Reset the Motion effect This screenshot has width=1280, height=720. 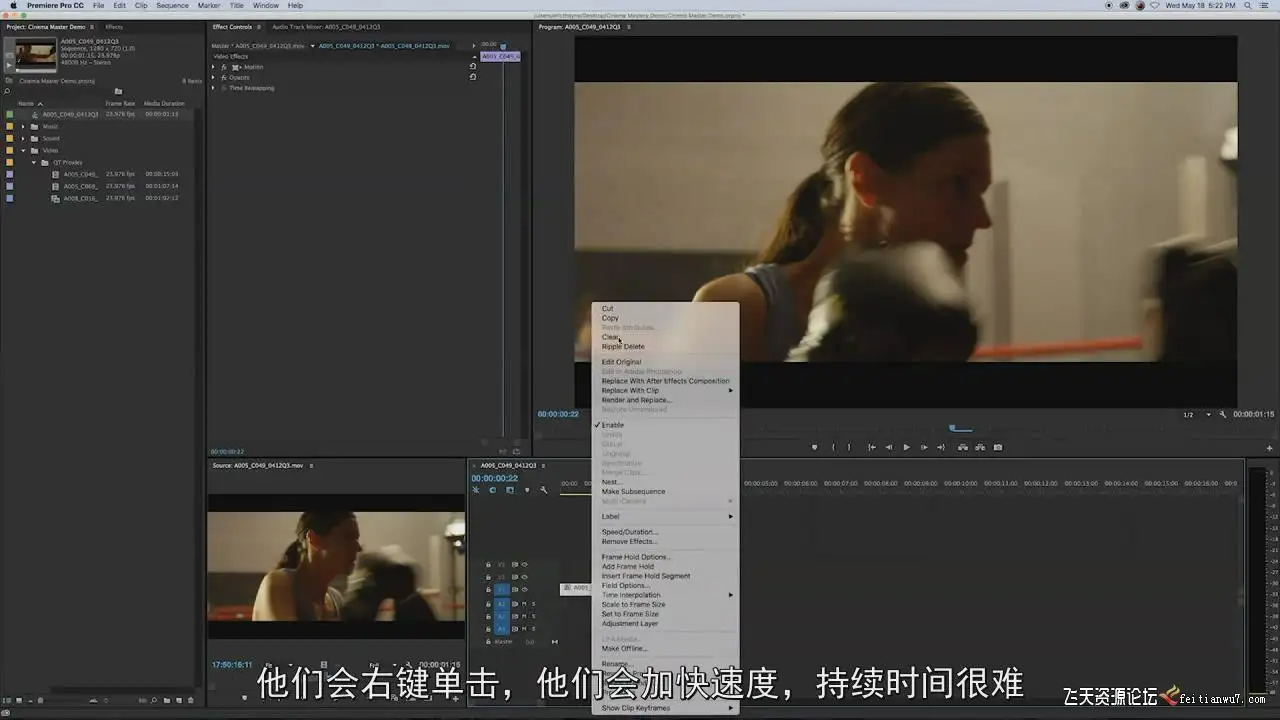click(473, 67)
